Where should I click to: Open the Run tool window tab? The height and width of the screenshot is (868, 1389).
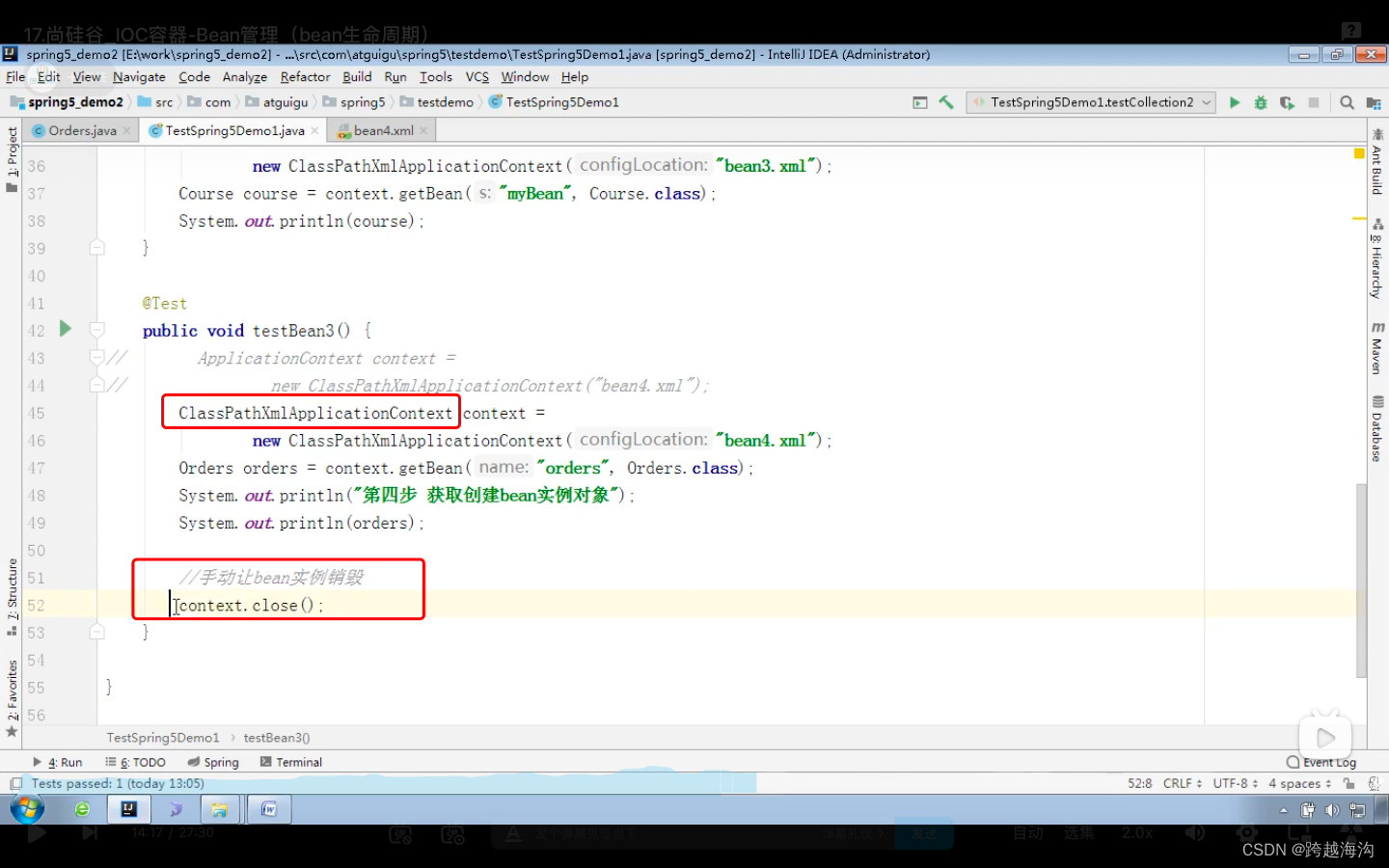coord(58,762)
